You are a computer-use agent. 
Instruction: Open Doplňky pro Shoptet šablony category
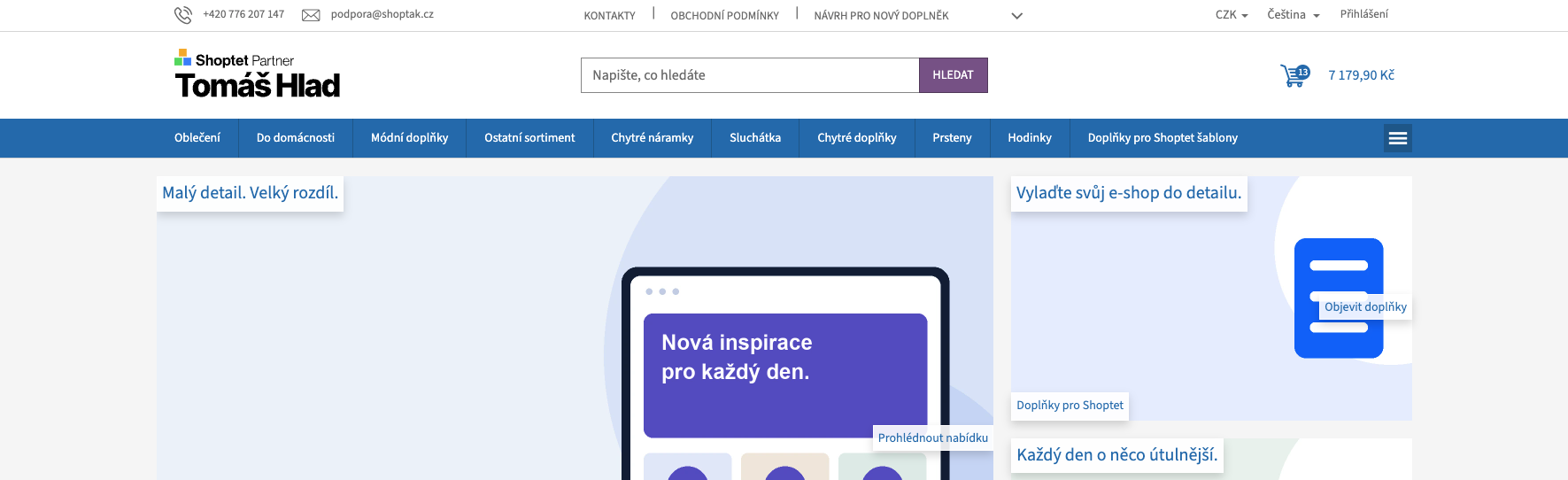click(x=1162, y=138)
